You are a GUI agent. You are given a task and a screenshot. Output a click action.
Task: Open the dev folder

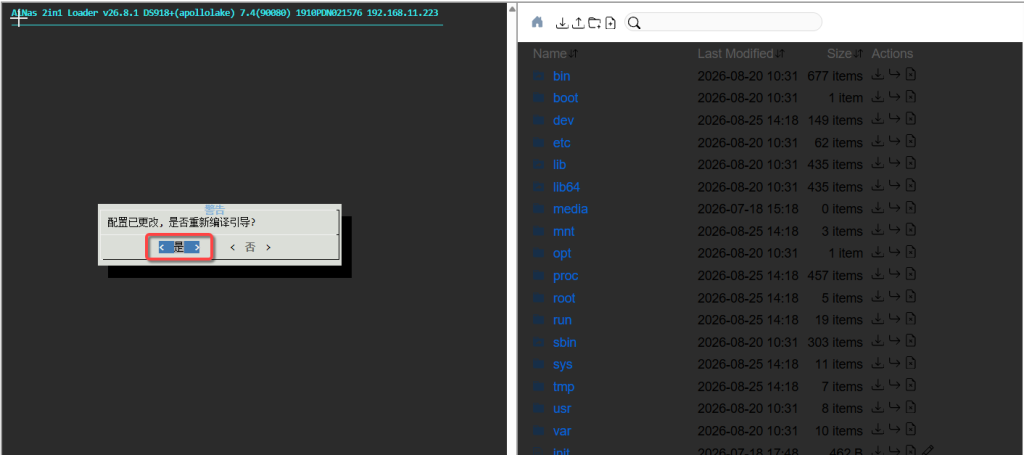564,120
